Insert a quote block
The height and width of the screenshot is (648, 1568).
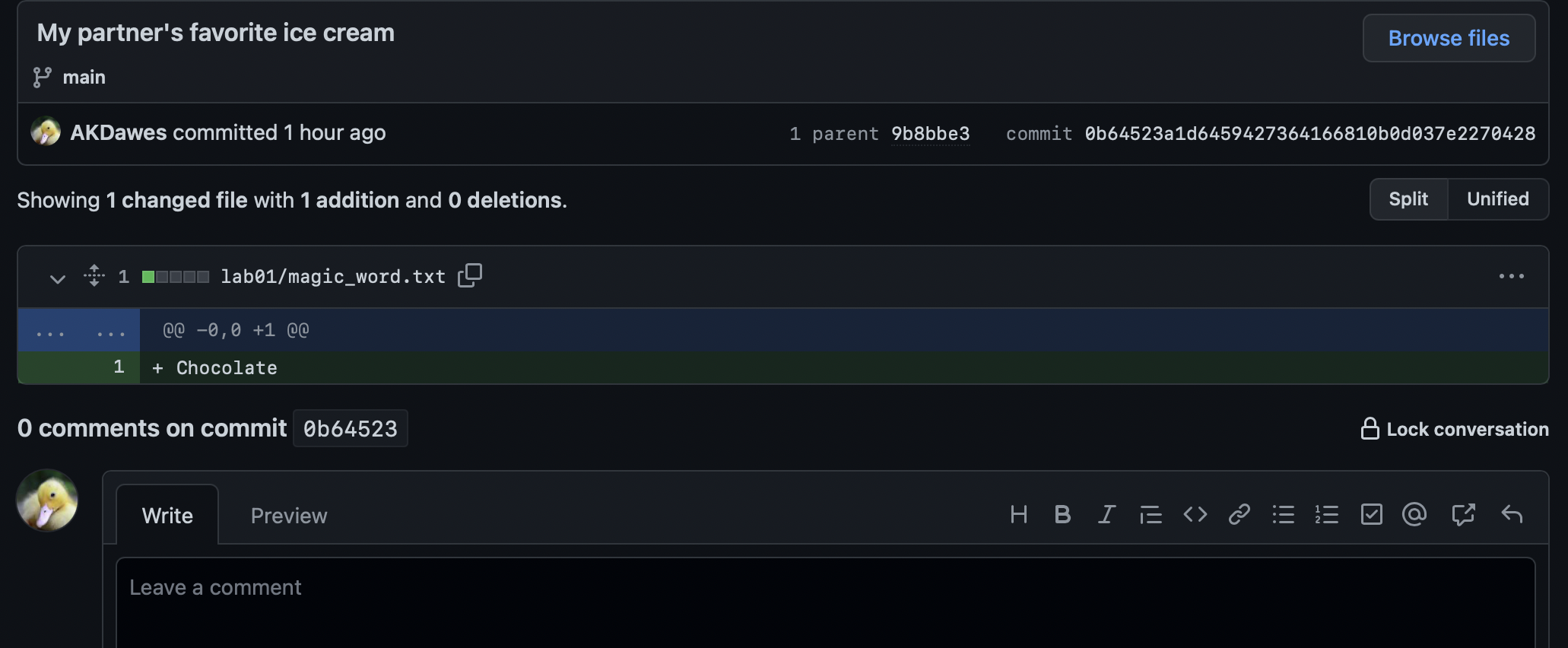tap(1151, 515)
